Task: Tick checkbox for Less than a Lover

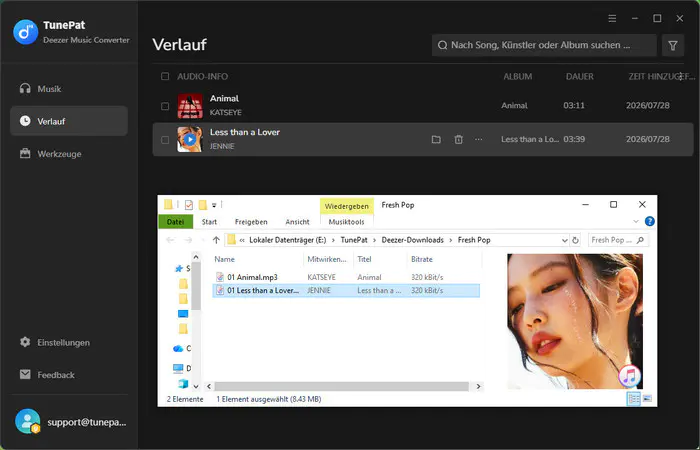Action: pyautogui.click(x=165, y=140)
